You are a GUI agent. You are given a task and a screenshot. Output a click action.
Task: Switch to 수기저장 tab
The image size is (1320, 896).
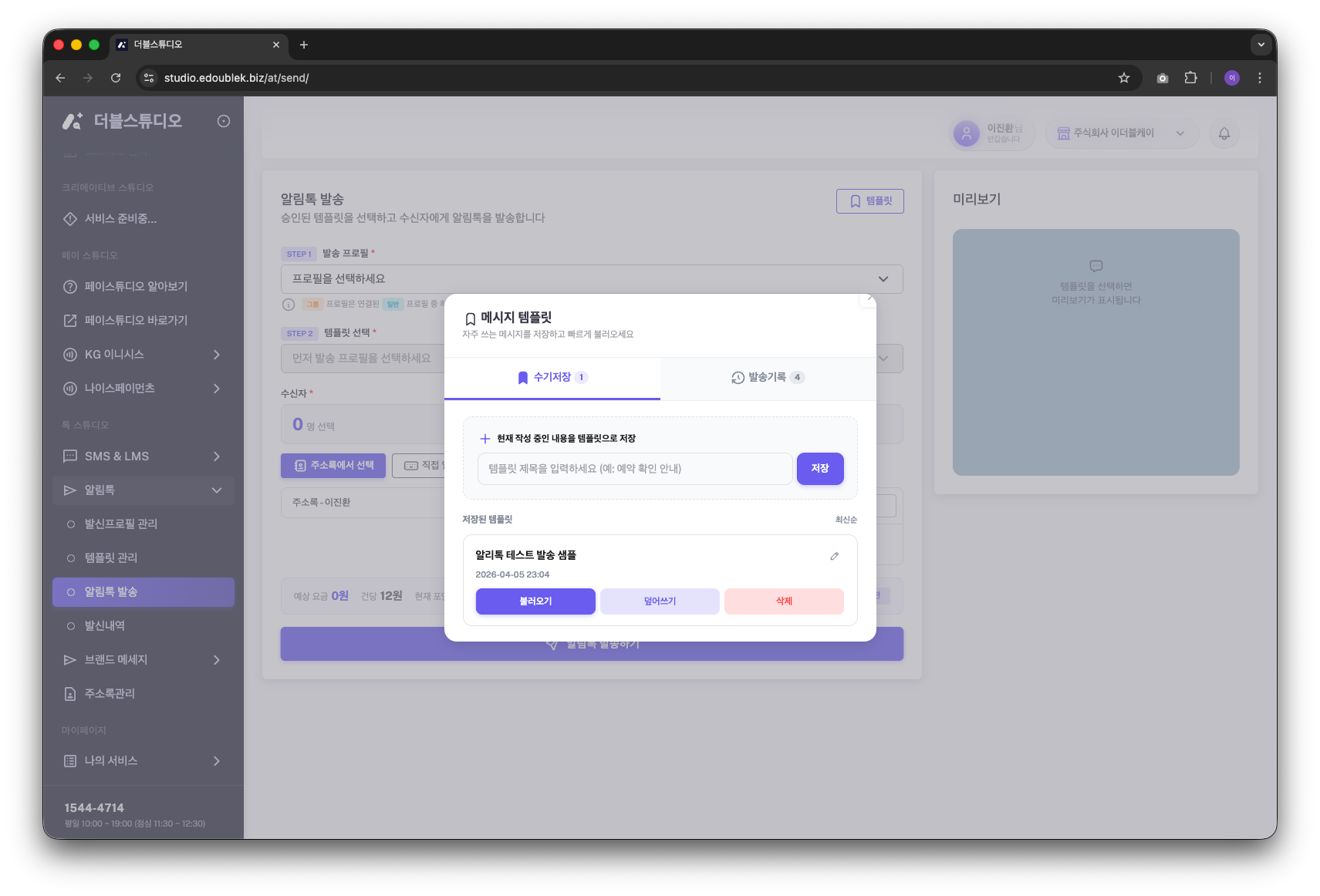point(552,378)
